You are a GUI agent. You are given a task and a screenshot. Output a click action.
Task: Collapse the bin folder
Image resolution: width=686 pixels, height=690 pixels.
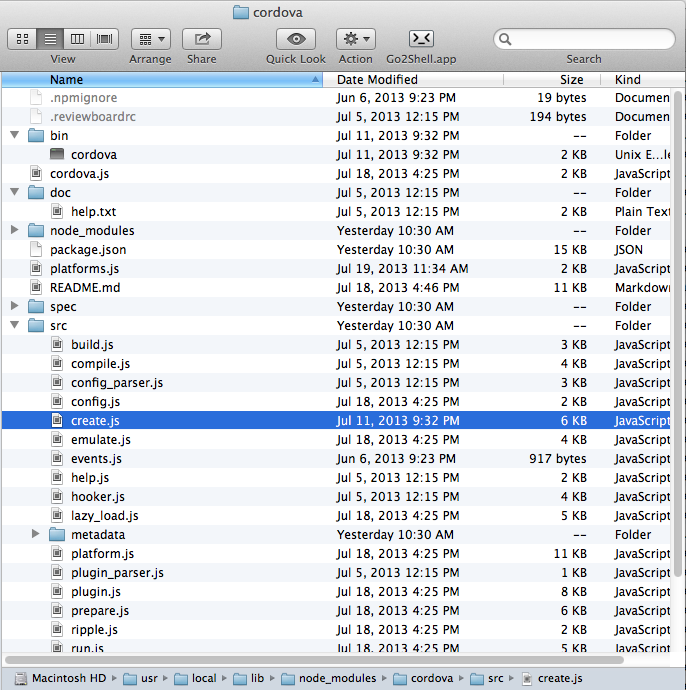(x=14, y=136)
